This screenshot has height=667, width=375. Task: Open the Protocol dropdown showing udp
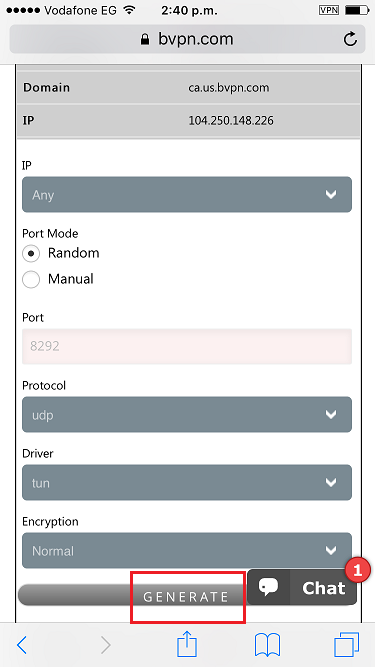coord(187,414)
